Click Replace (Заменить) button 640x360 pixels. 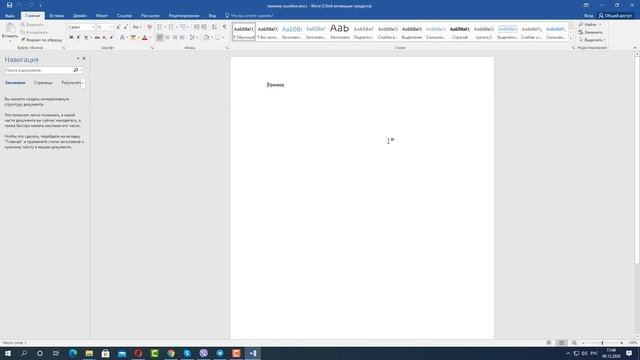[591, 32]
